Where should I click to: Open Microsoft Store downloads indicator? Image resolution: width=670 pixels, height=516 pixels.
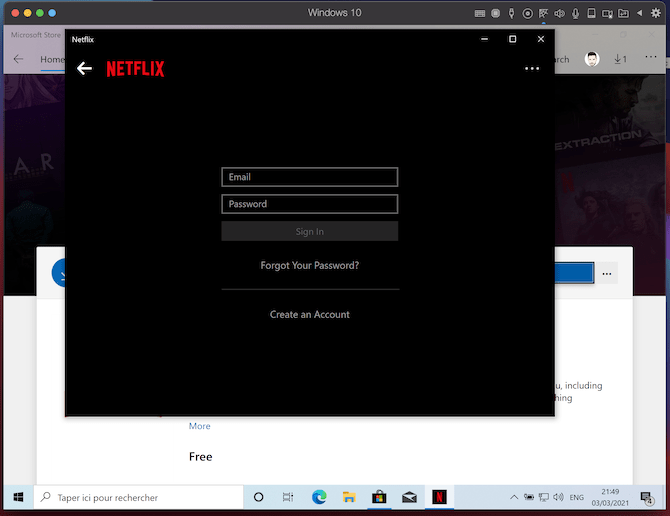tap(620, 59)
